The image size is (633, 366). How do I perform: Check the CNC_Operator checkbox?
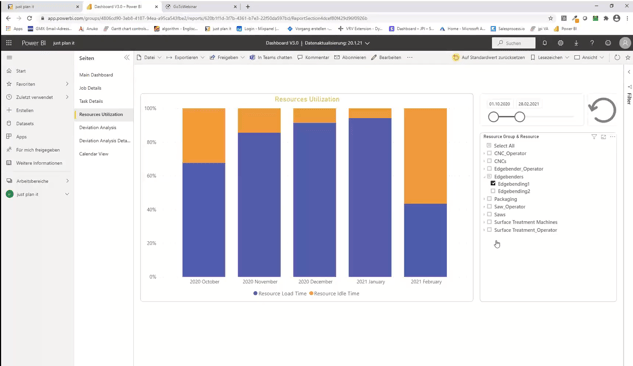point(489,153)
